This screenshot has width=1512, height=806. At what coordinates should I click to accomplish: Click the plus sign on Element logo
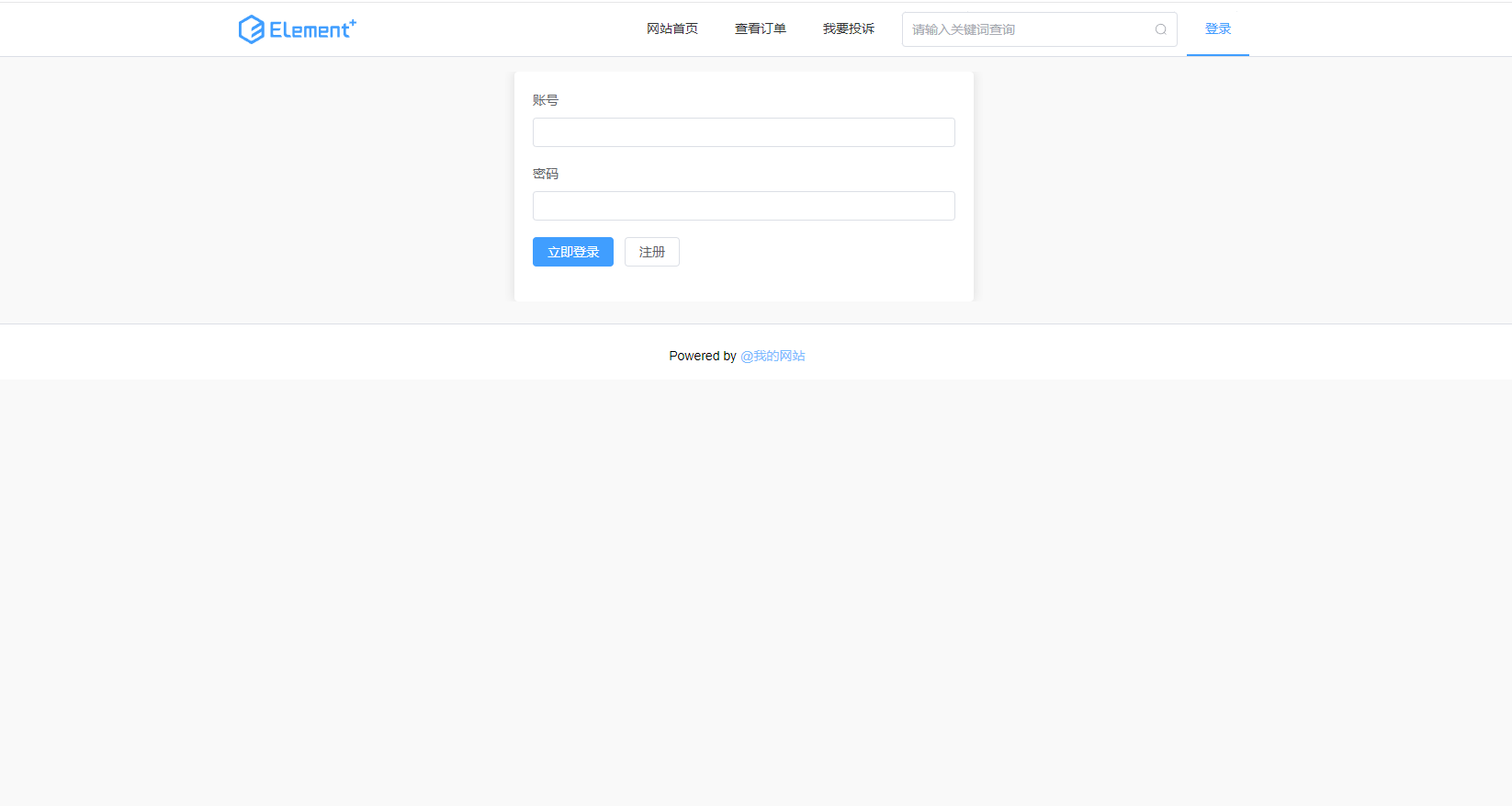[353, 22]
